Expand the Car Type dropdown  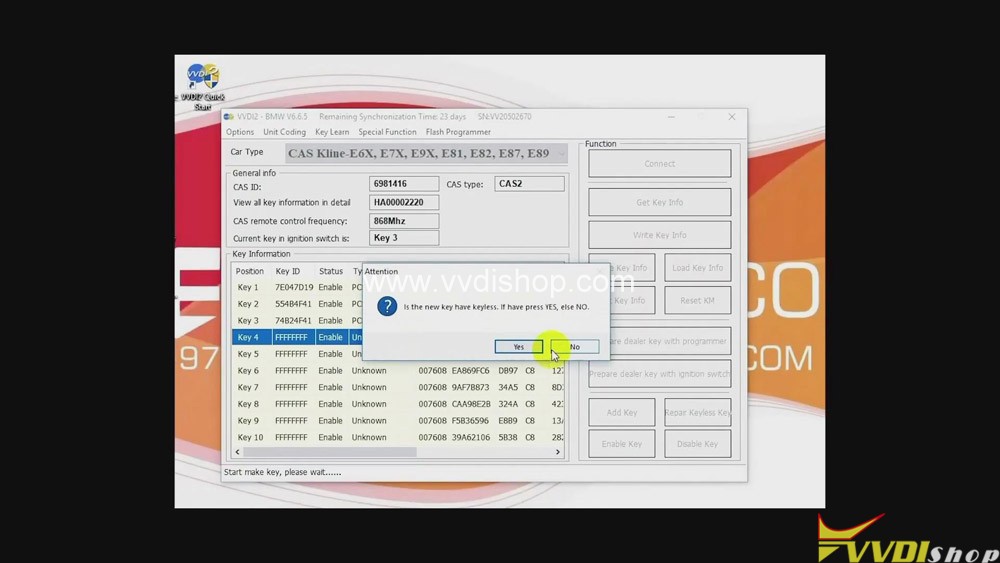tap(426, 153)
